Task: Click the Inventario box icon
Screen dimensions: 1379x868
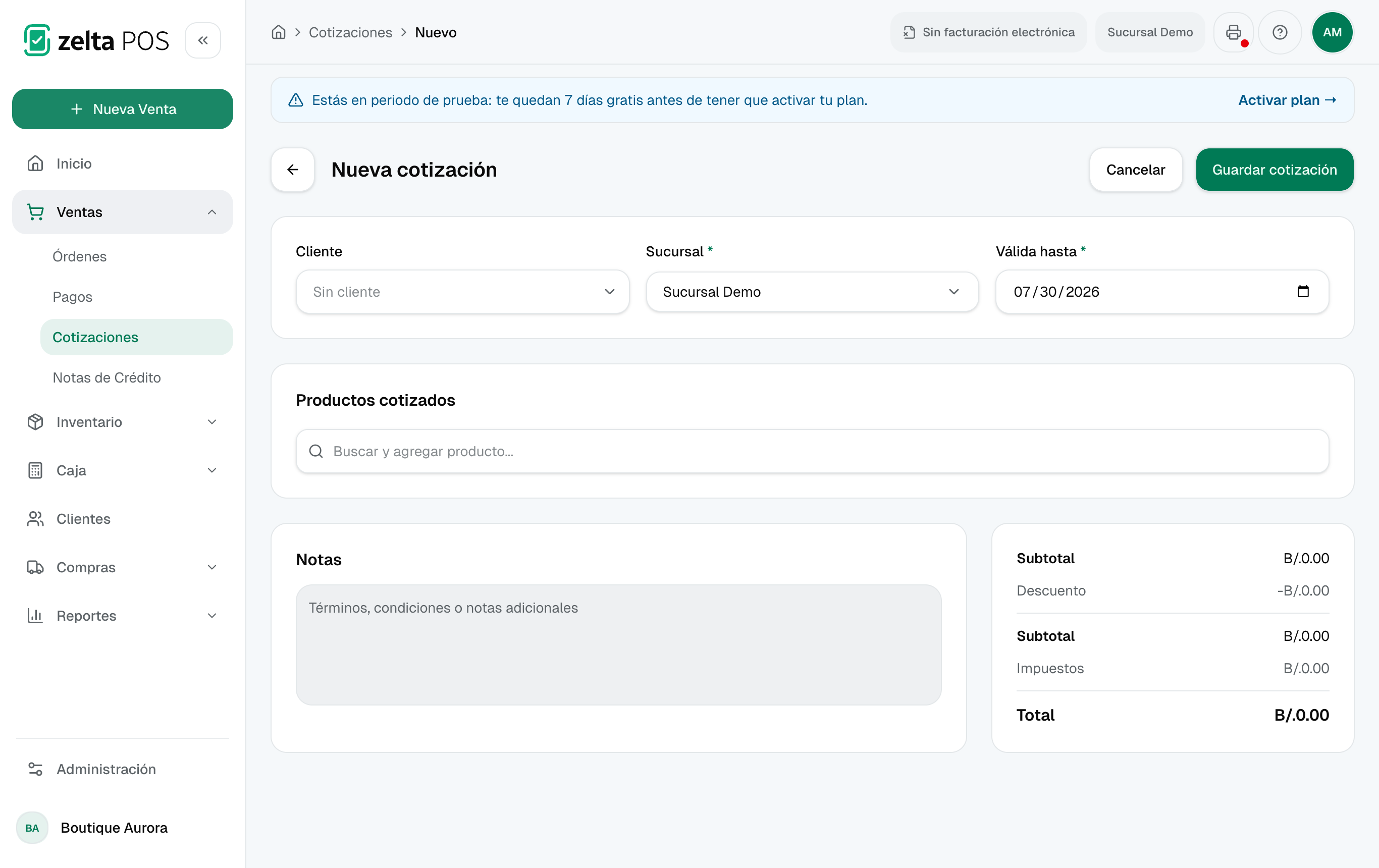Action: coord(35,422)
